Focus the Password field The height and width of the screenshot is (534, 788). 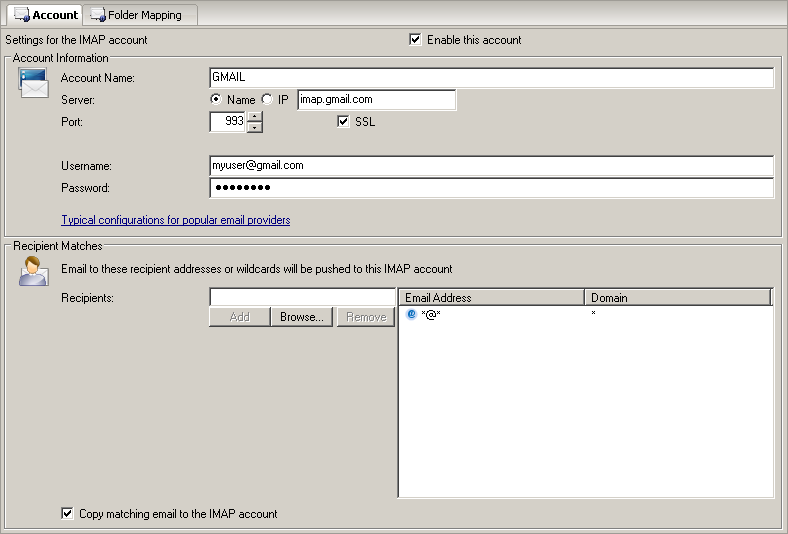pyautogui.click(x=490, y=188)
